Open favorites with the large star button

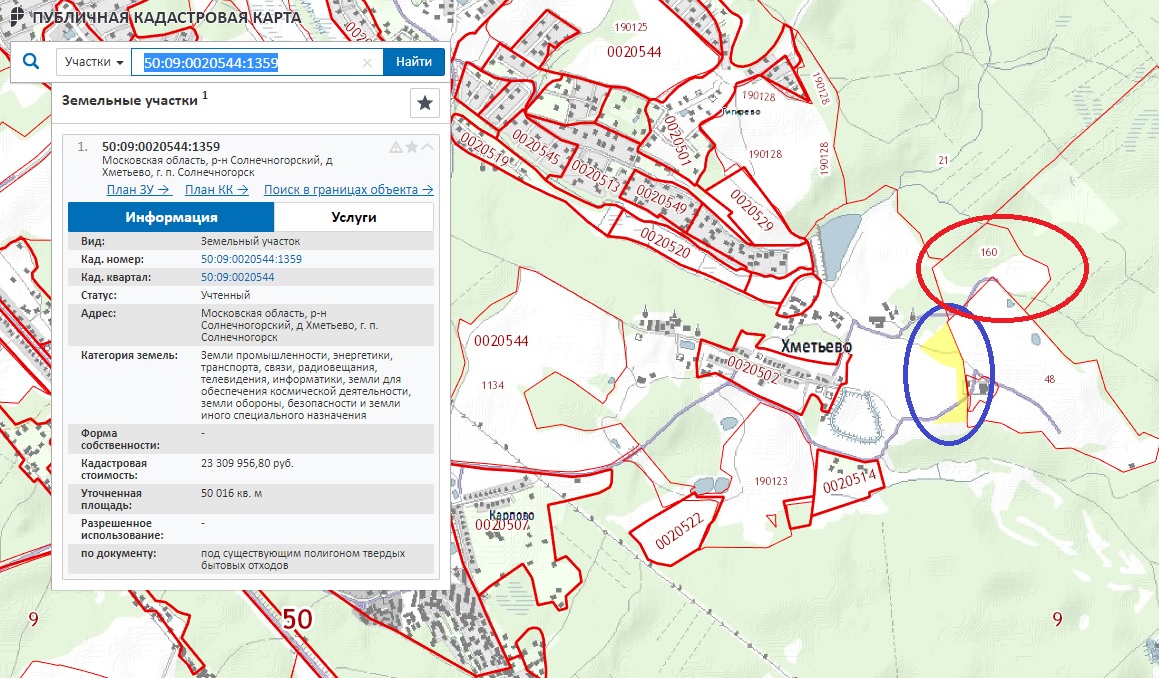tap(425, 102)
